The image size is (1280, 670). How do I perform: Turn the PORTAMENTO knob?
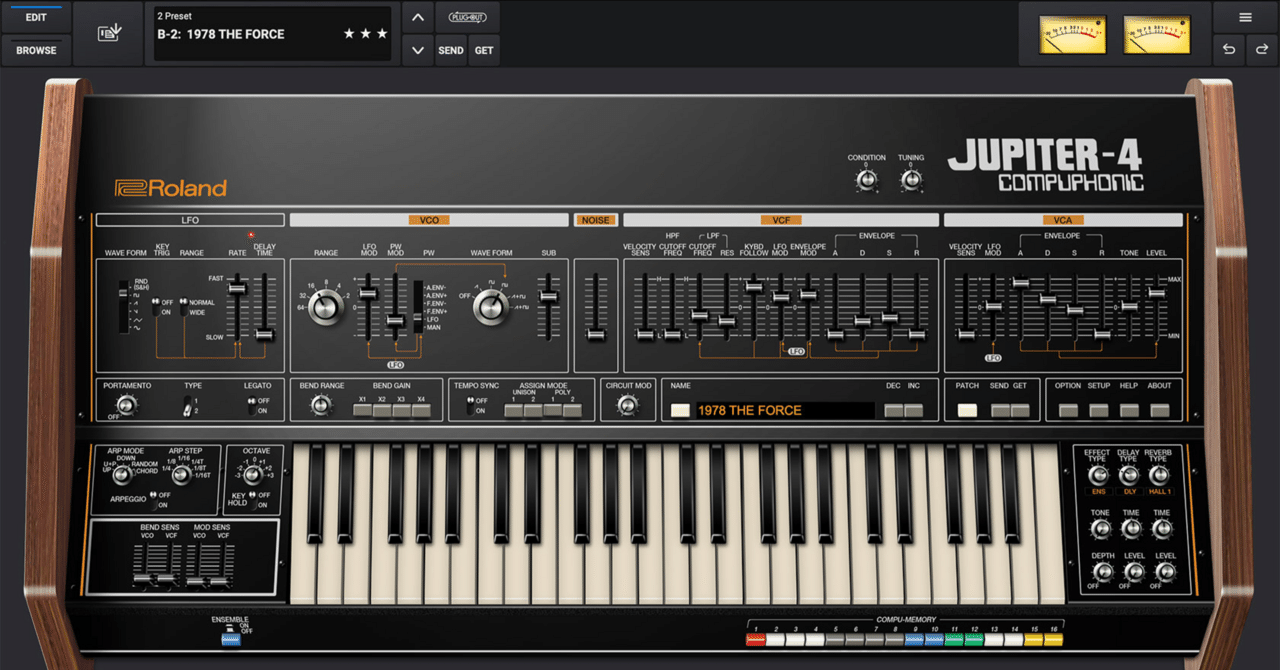(124, 405)
